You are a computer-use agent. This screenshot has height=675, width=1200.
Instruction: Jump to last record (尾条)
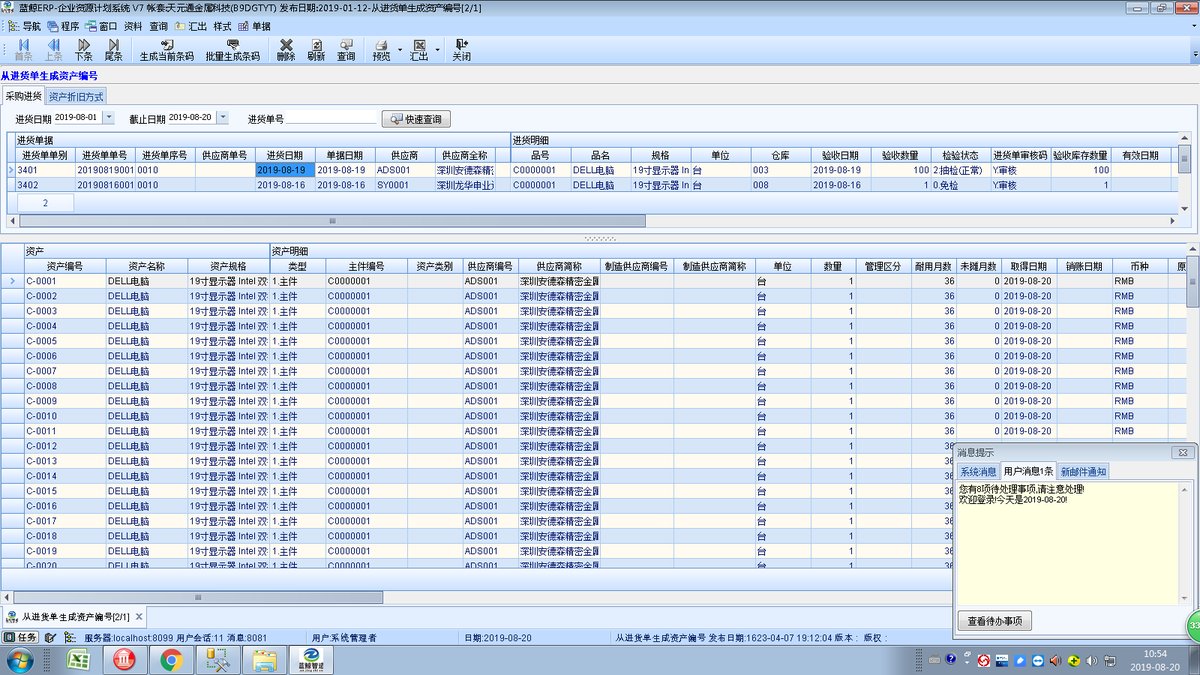pyautogui.click(x=113, y=50)
